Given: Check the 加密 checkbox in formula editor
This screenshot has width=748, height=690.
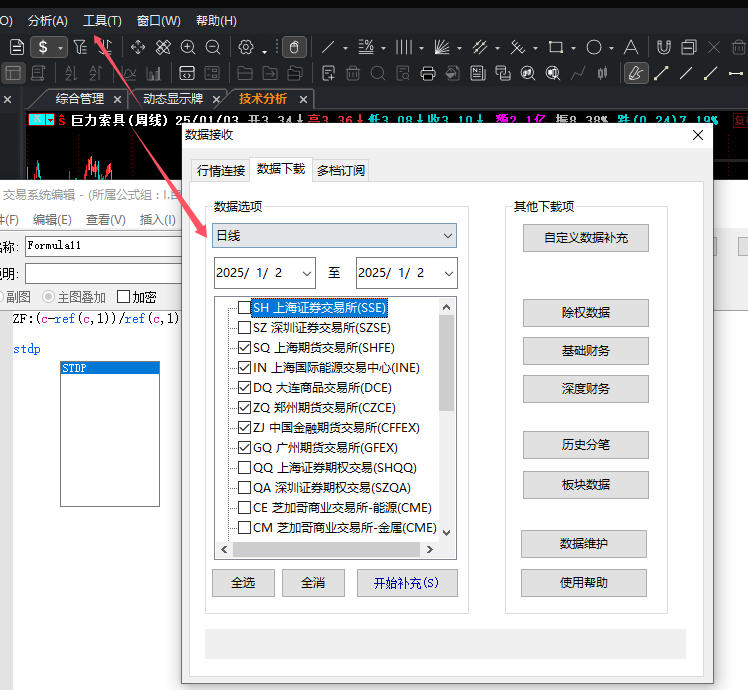Looking at the screenshot, I should [x=124, y=297].
